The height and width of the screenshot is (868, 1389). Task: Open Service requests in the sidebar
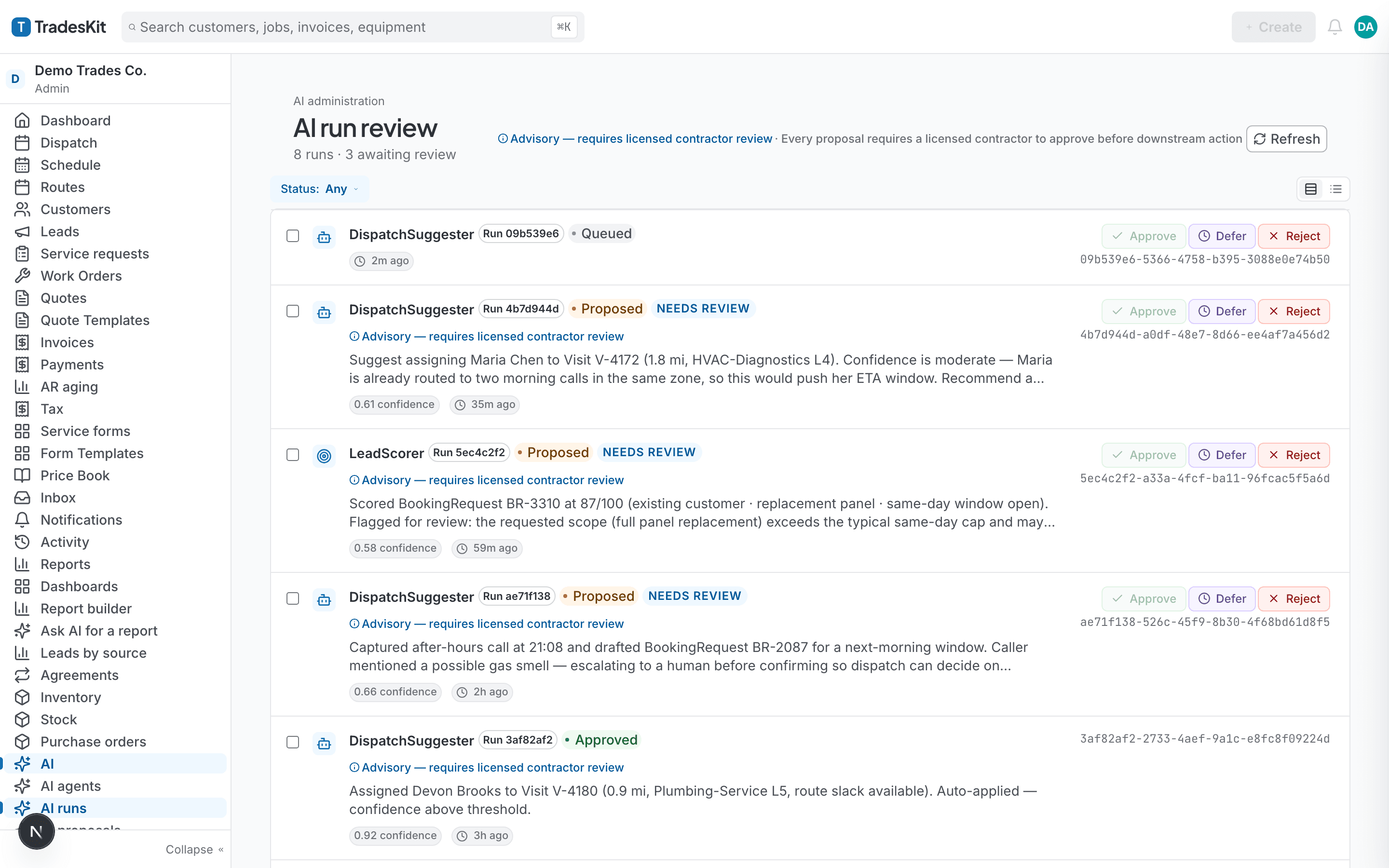(115, 254)
